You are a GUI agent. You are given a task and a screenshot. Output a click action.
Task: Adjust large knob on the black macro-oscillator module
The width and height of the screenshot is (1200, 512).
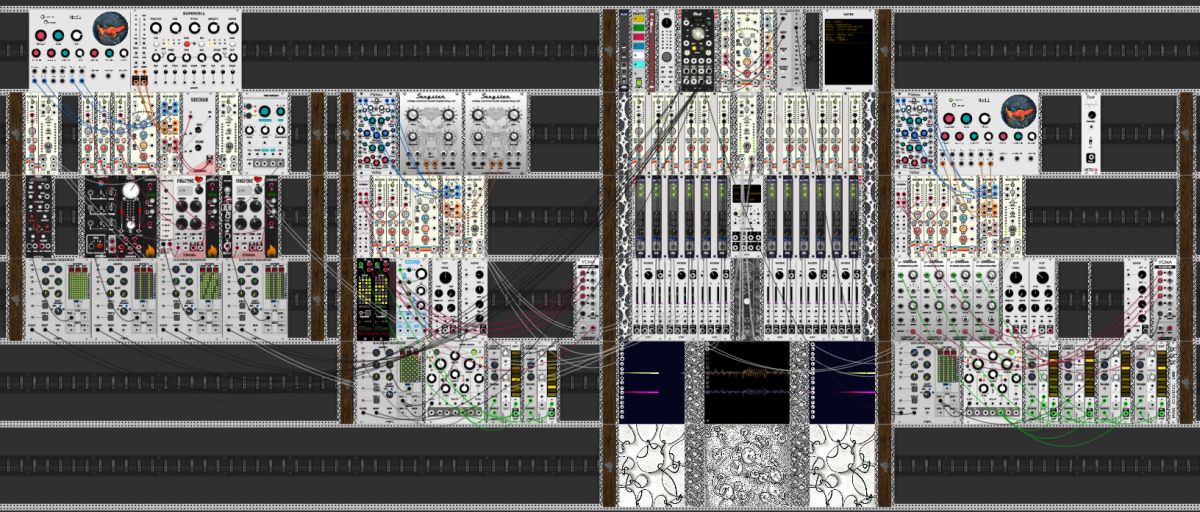pos(698,33)
